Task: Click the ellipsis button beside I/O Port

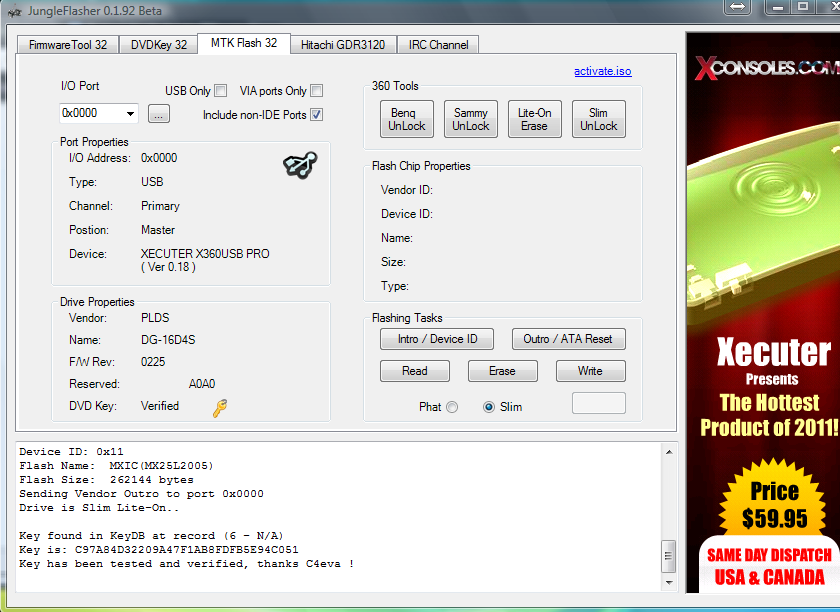Action: tap(159, 114)
